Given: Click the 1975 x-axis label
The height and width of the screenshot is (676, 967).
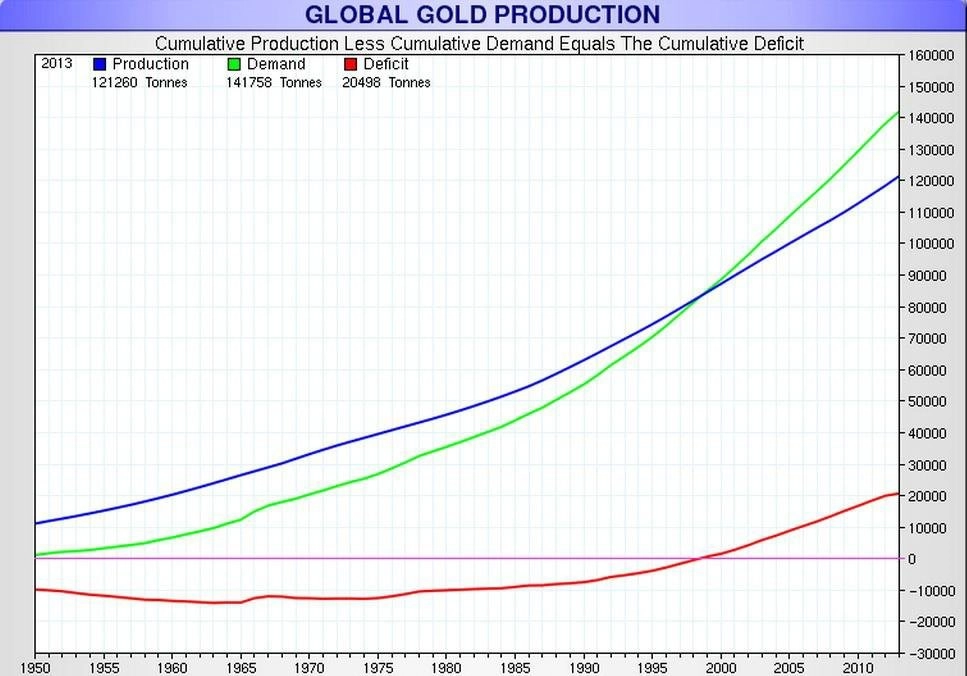Looking at the screenshot, I should 378,668.
